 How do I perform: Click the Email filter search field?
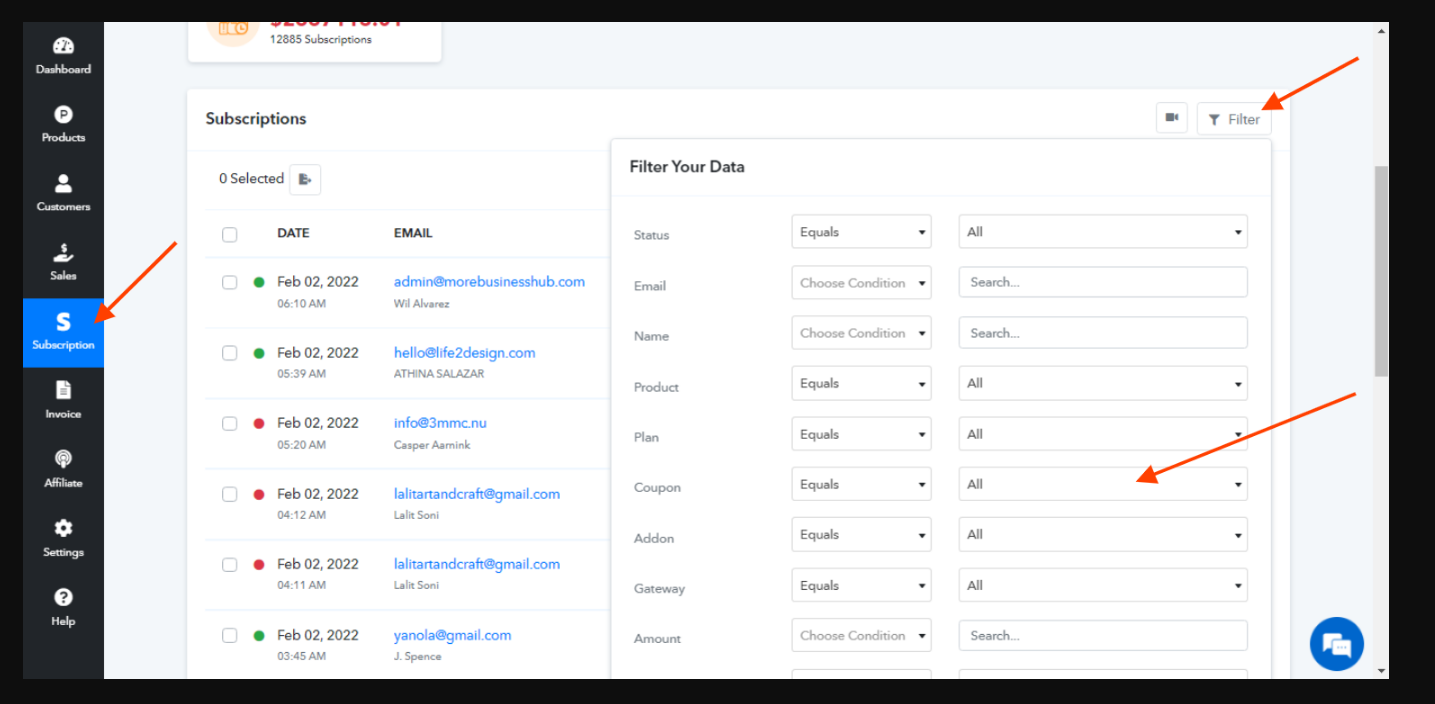tap(1103, 282)
